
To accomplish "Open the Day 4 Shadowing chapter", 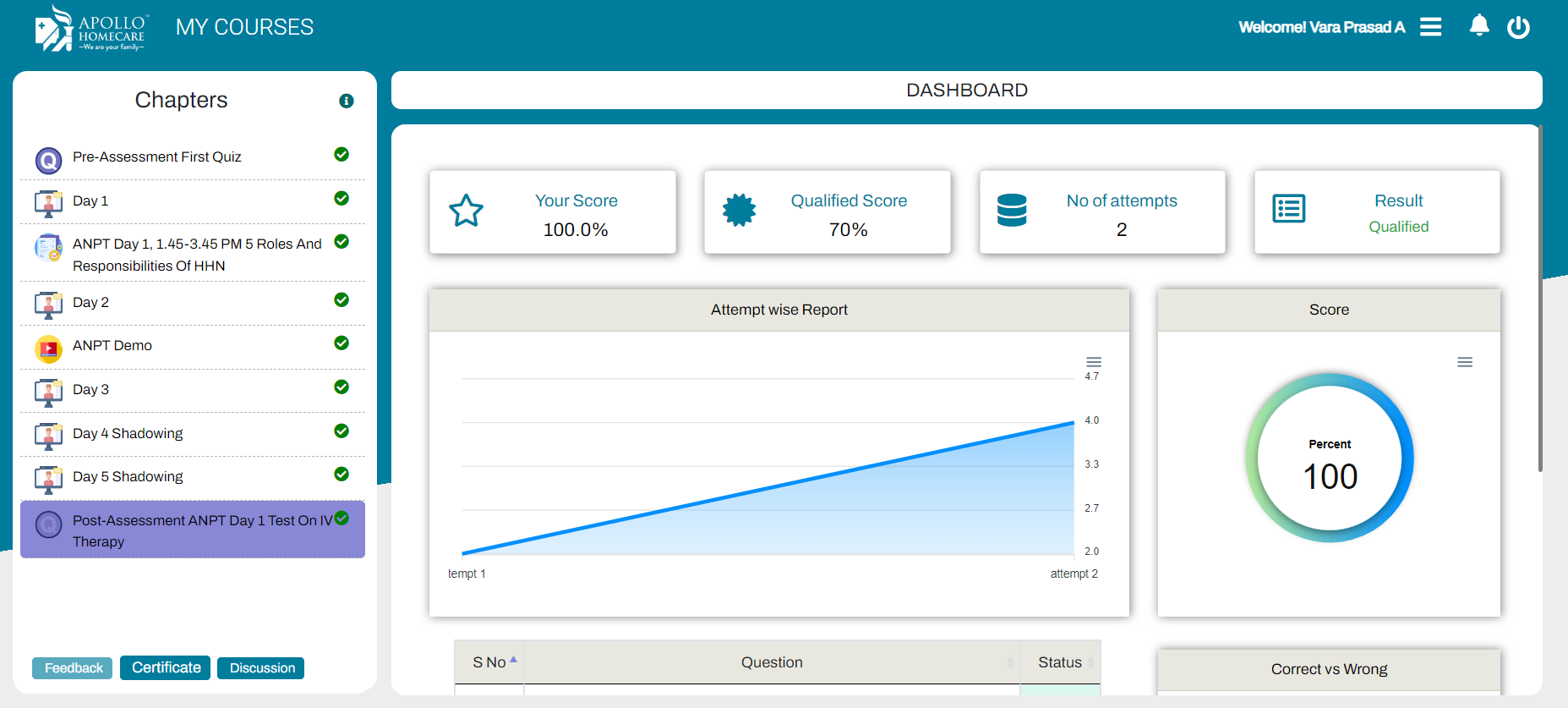I will point(128,433).
